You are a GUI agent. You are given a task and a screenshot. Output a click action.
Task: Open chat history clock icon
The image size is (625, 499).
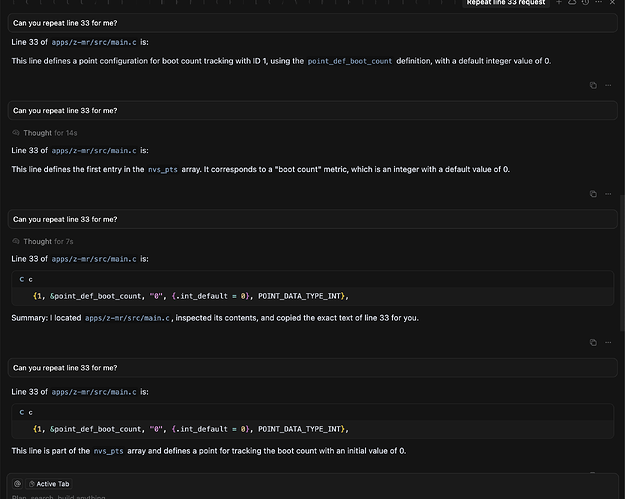coord(585,2)
